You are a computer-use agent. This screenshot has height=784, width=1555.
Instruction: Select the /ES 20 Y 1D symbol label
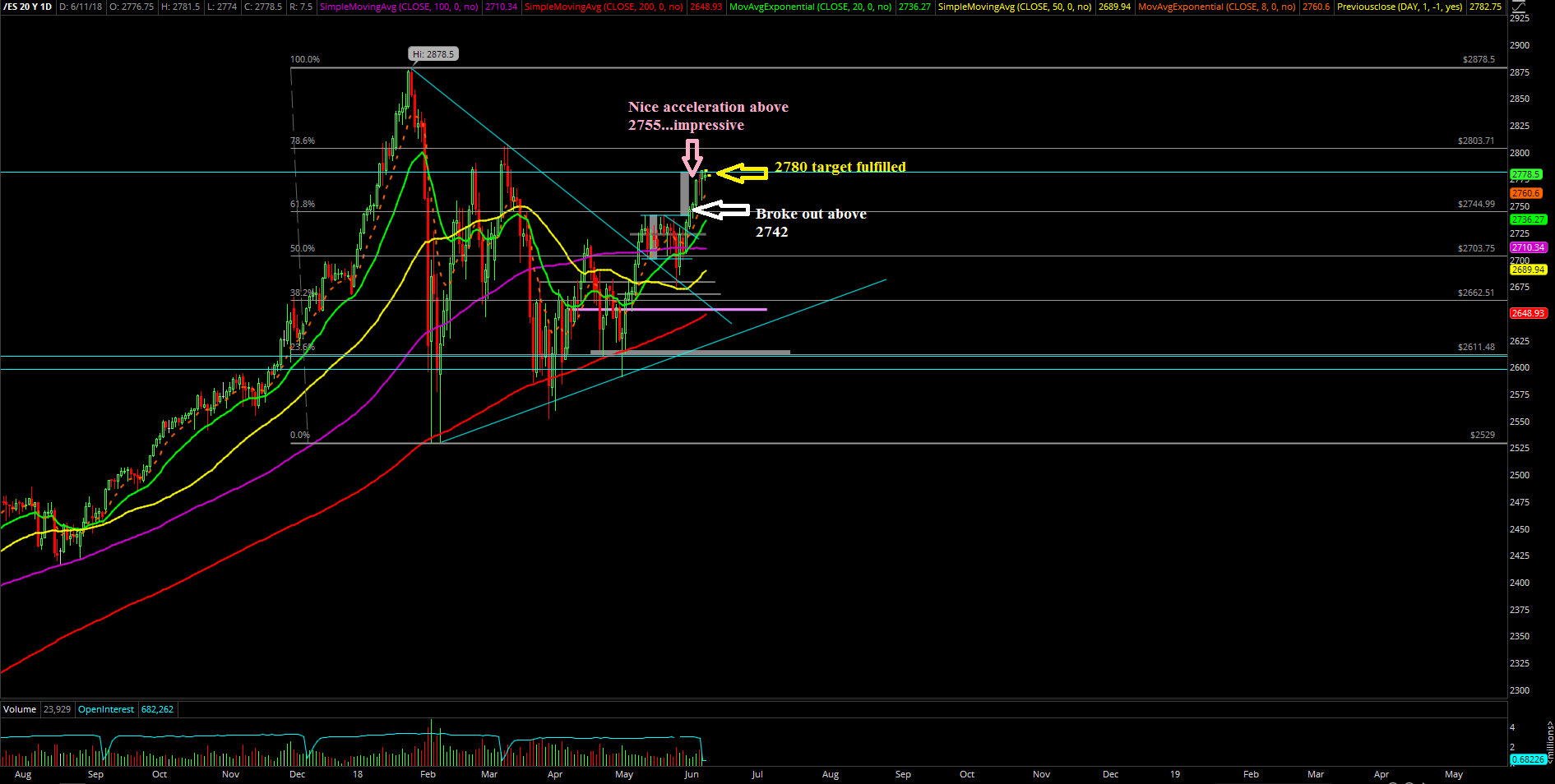[x=28, y=7]
